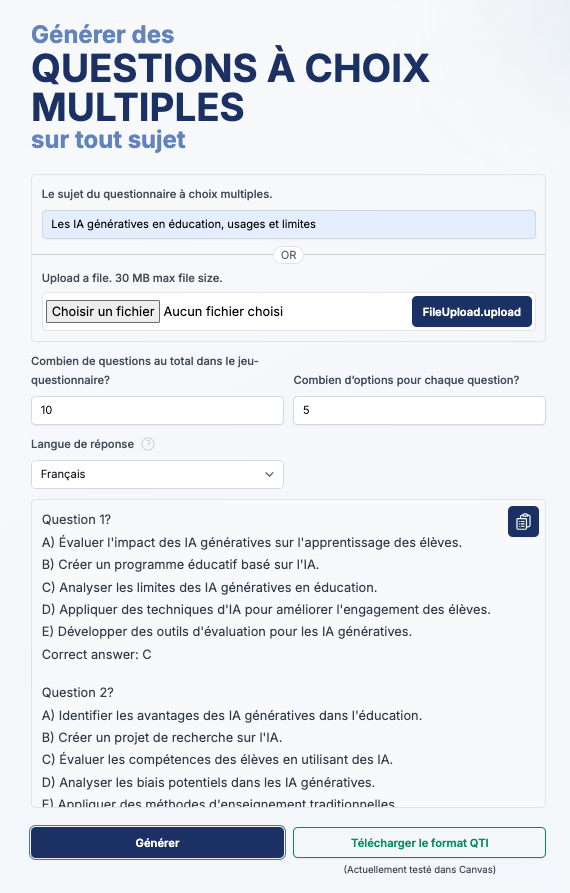The image size is (570, 893).
Task: Open the Langue de réponse help icon
Action: pyautogui.click(x=147, y=444)
